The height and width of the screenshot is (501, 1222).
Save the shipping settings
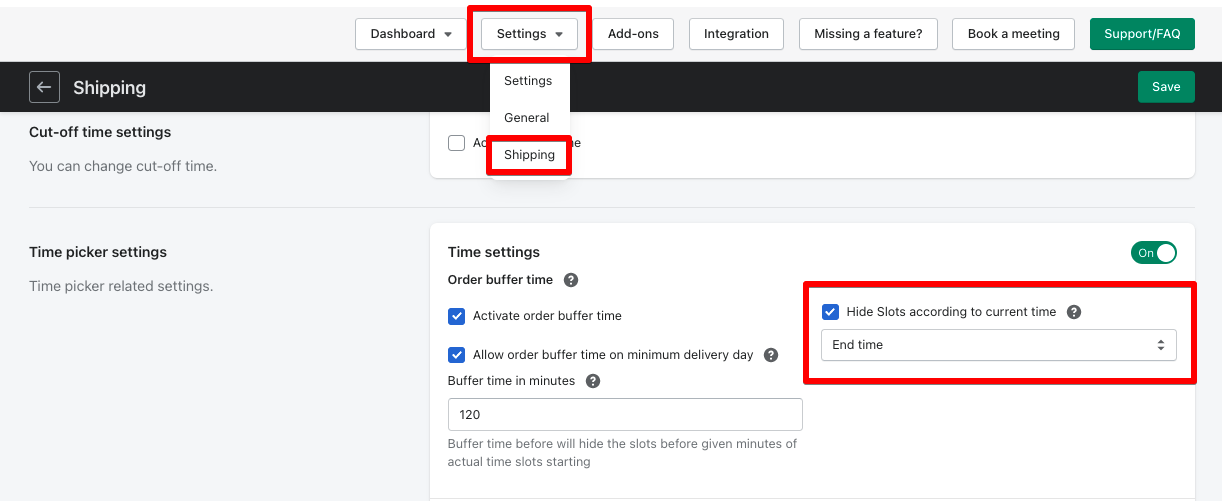coord(1166,87)
